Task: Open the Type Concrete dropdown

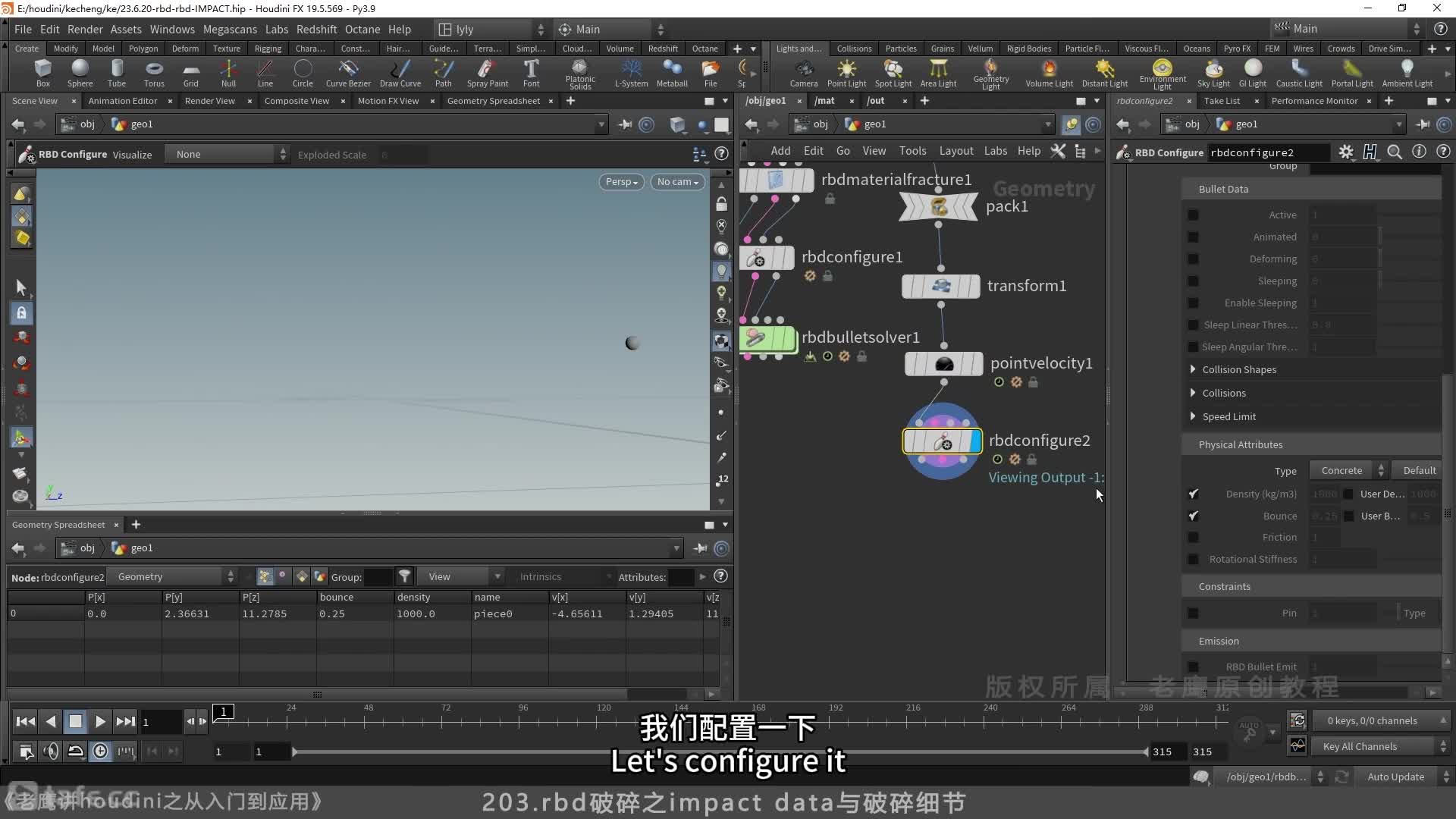Action: coord(1348,470)
